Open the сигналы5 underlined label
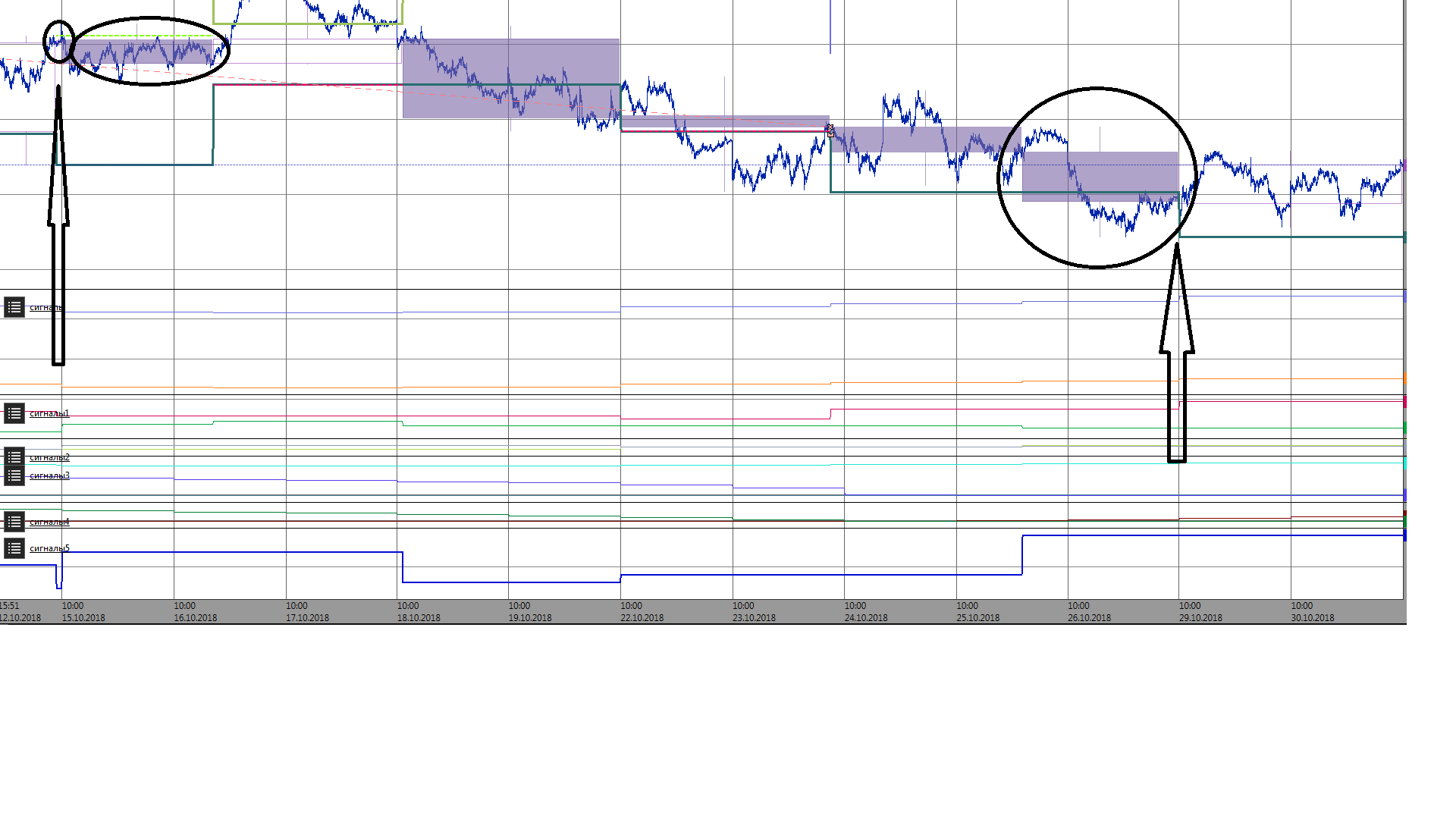1456x819 pixels. (49, 548)
